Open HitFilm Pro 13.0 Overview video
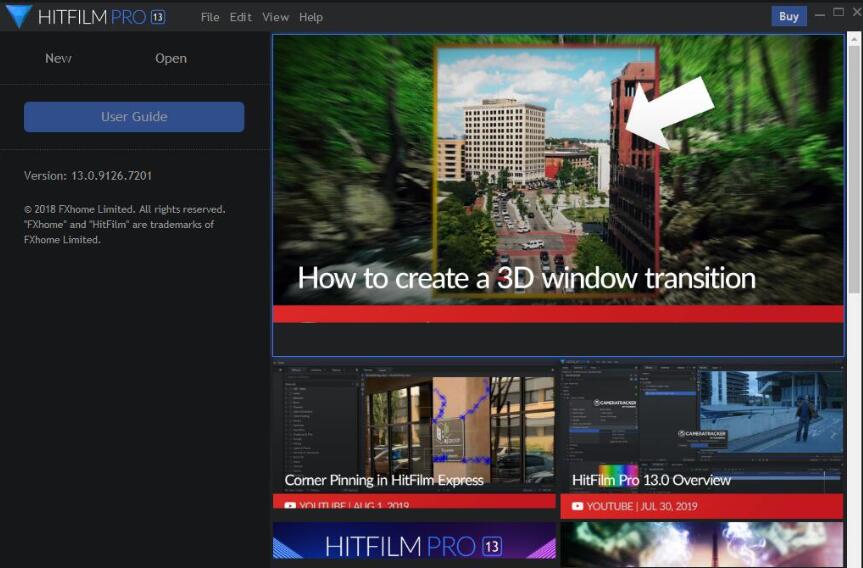863x568 pixels. tap(702, 439)
